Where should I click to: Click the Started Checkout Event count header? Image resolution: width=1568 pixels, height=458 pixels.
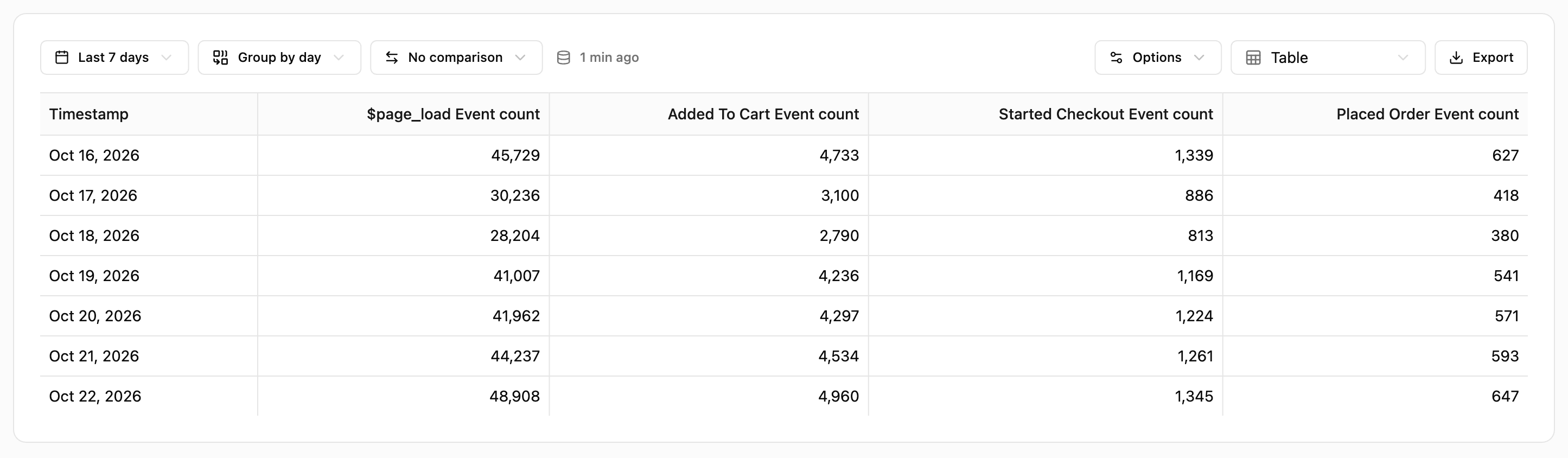tap(1106, 114)
